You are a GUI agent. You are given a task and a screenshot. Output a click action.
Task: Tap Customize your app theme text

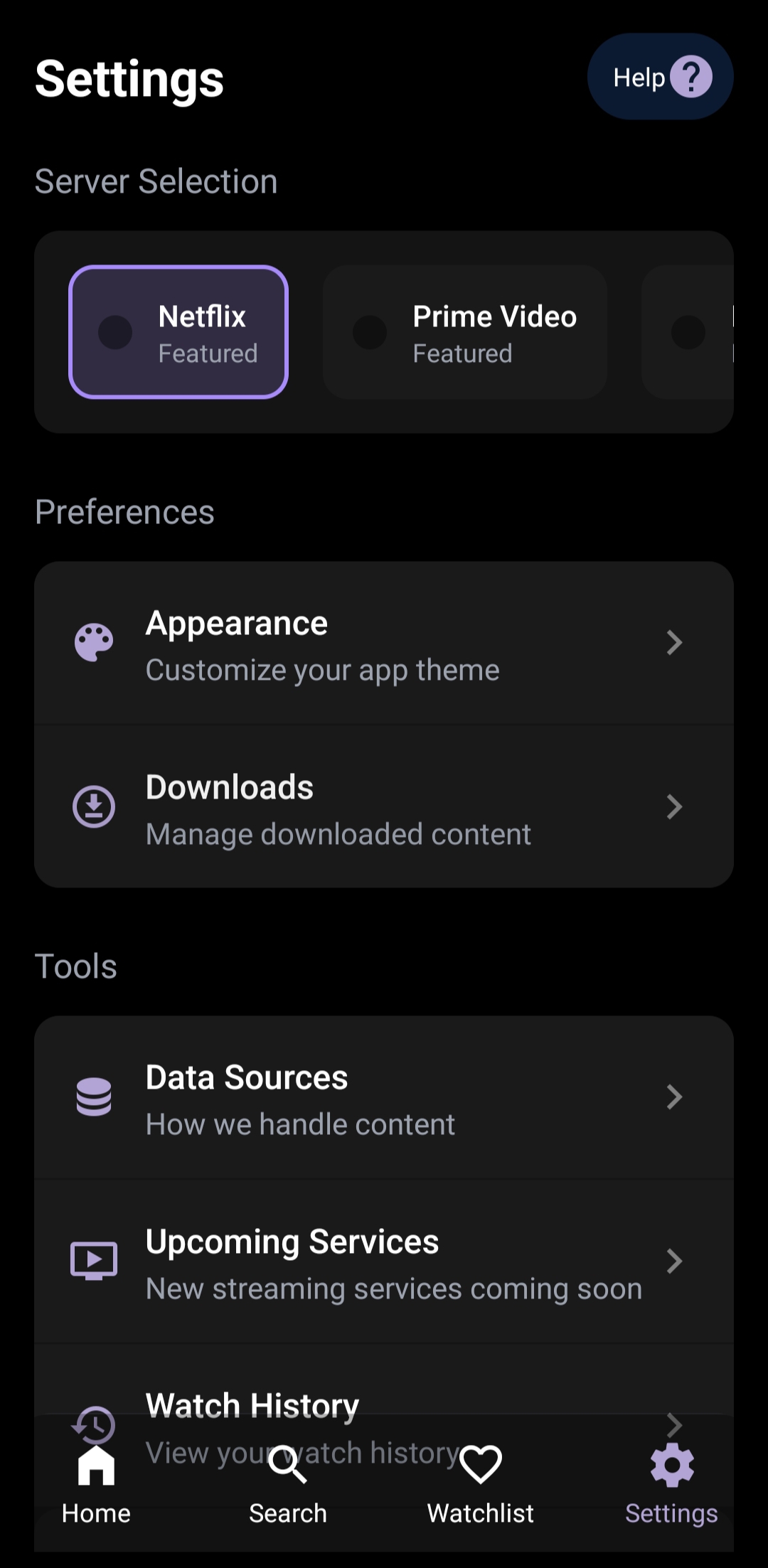[323, 670]
